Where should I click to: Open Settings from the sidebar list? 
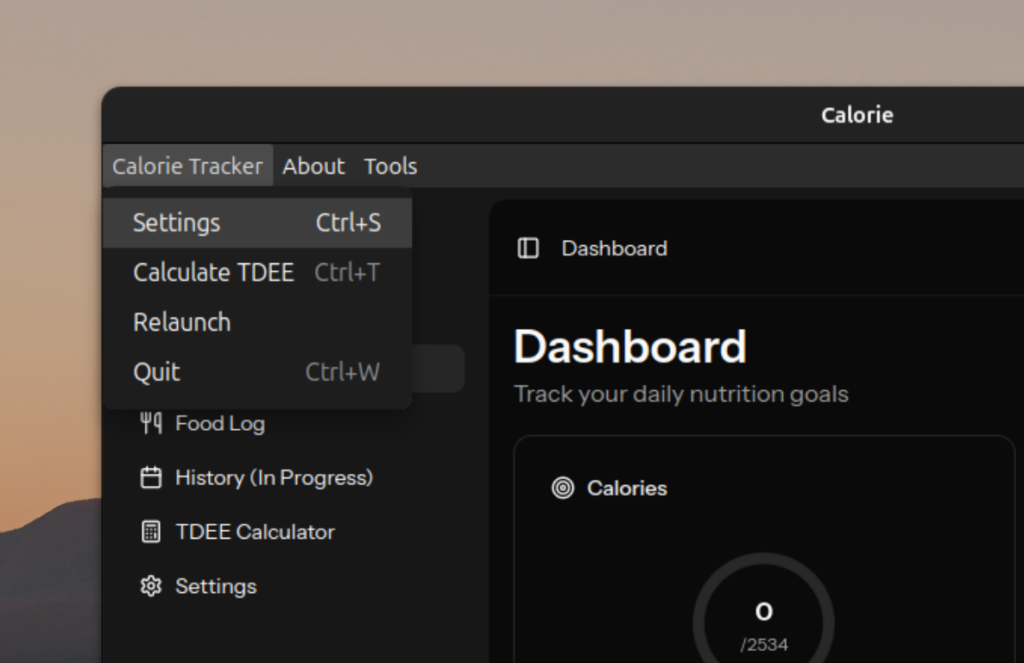pyautogui.click(x=216, y=586)
